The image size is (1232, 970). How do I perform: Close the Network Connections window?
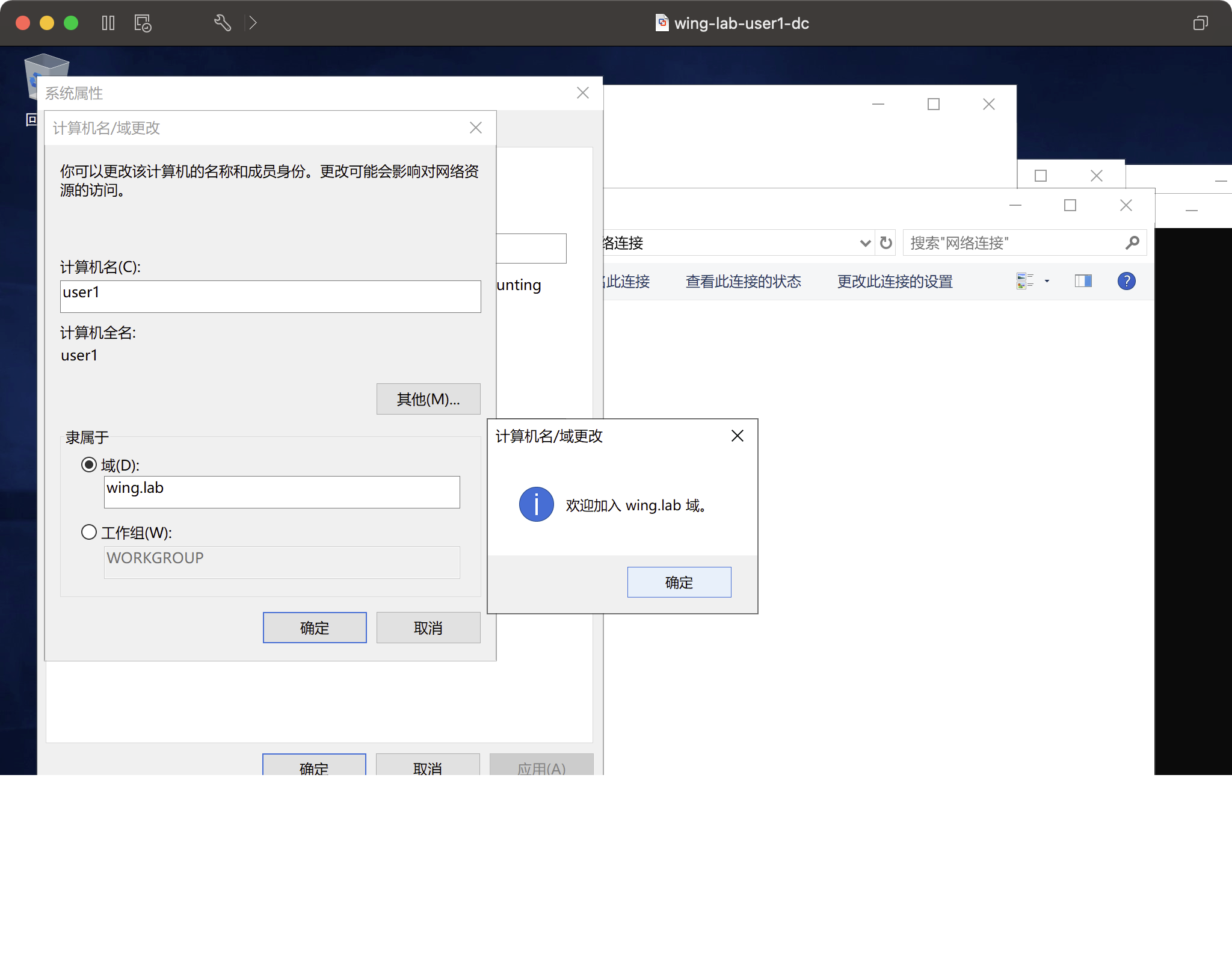pyautogui.click(x=1126, y=205)
